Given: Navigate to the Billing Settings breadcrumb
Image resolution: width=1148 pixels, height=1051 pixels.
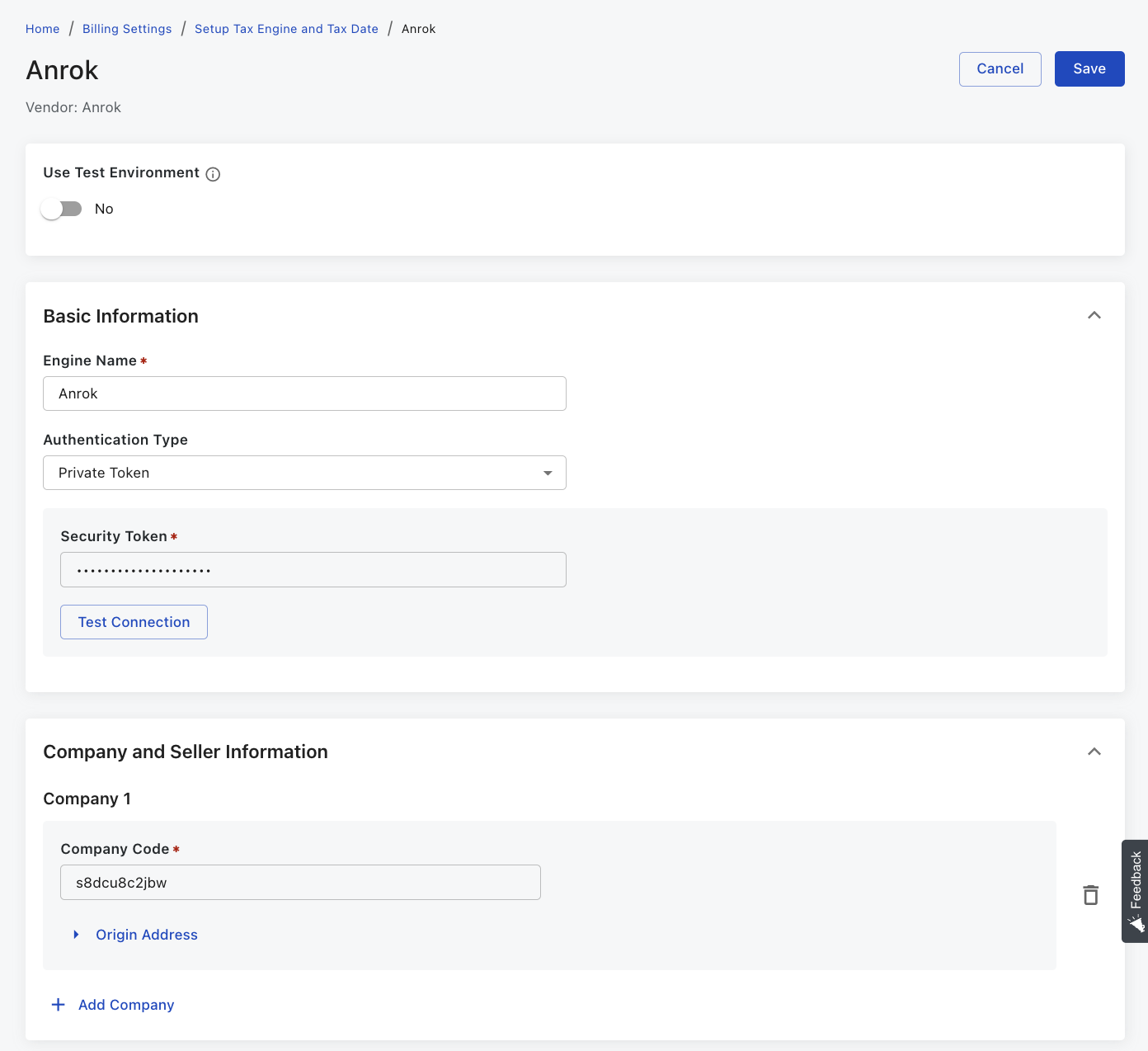Looking at the screenshot, I should 127,29.
